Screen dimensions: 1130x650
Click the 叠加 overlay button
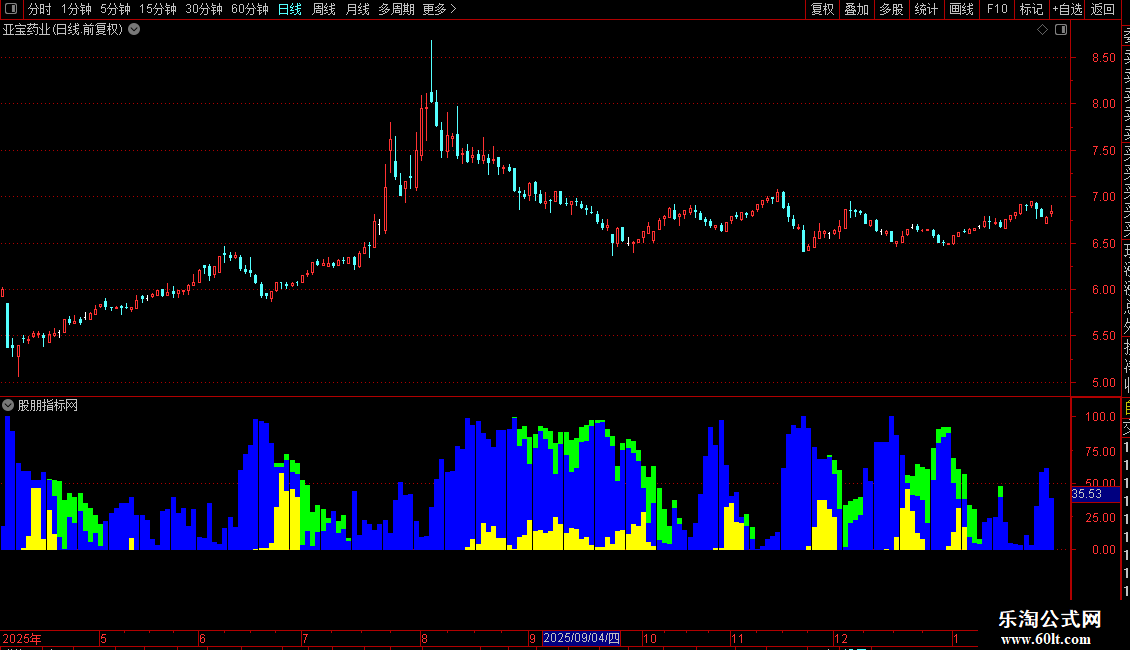[x=857, y=9]
